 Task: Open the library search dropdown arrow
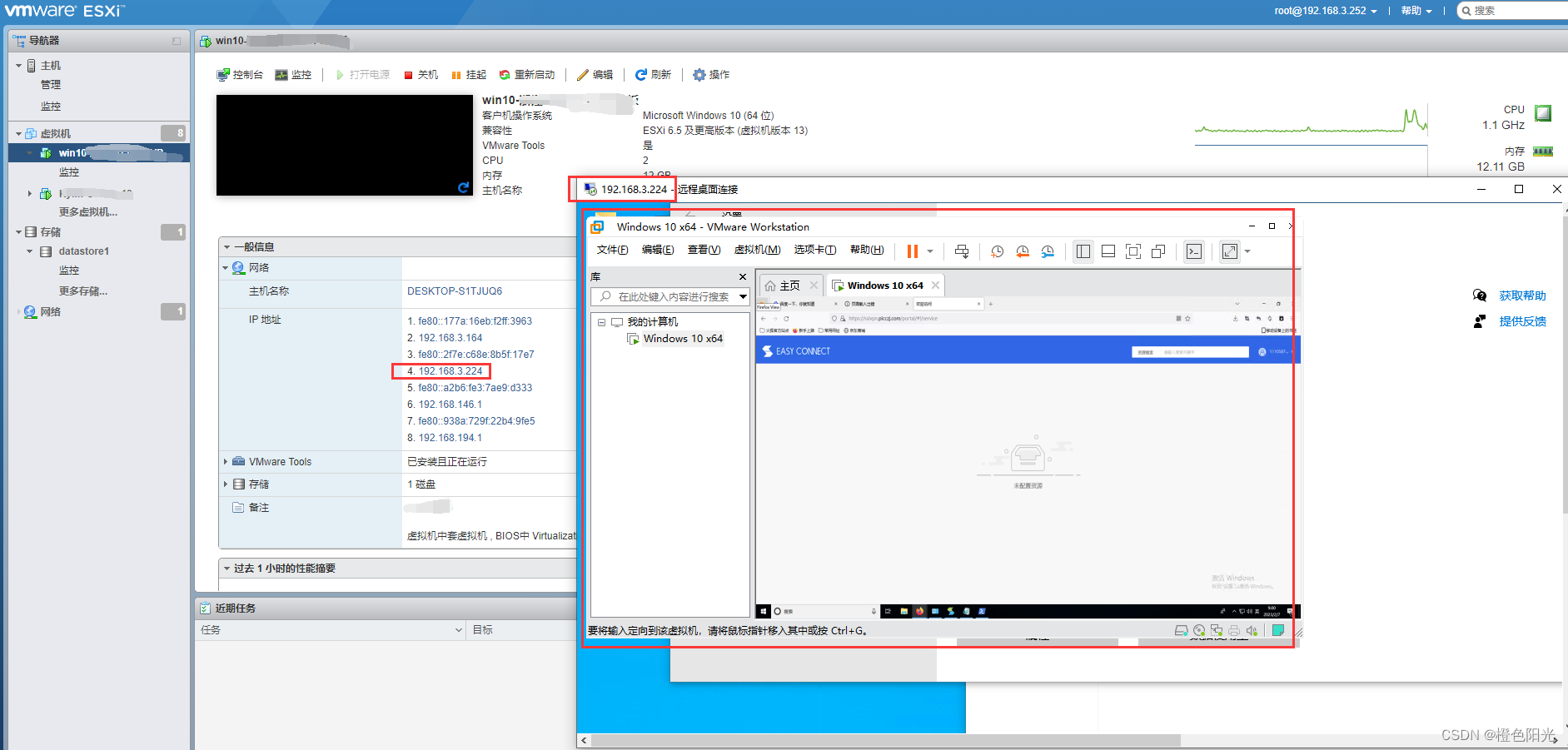pos(743,296)
